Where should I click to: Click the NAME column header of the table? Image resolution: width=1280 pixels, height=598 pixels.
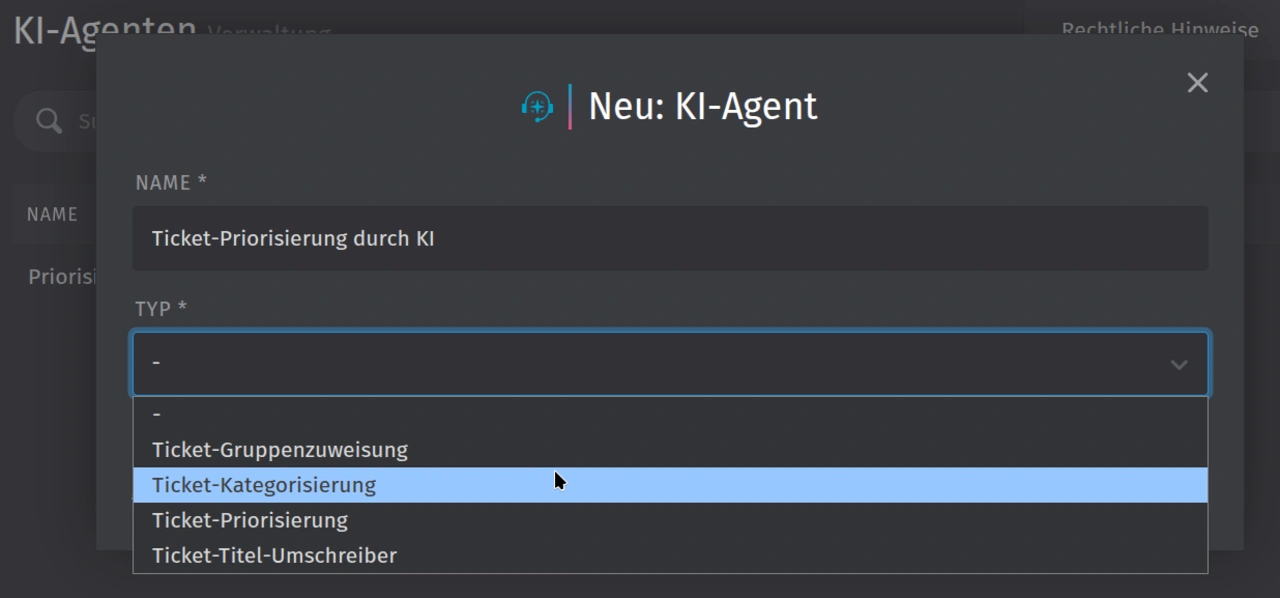coord(52,214)
